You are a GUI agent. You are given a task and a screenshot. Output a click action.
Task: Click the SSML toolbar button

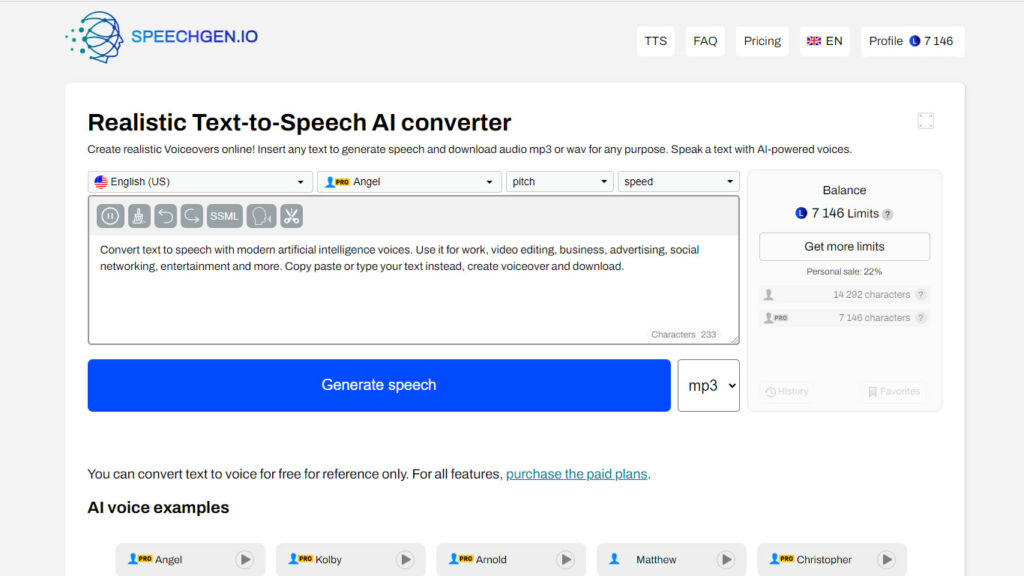click(225, 216)
